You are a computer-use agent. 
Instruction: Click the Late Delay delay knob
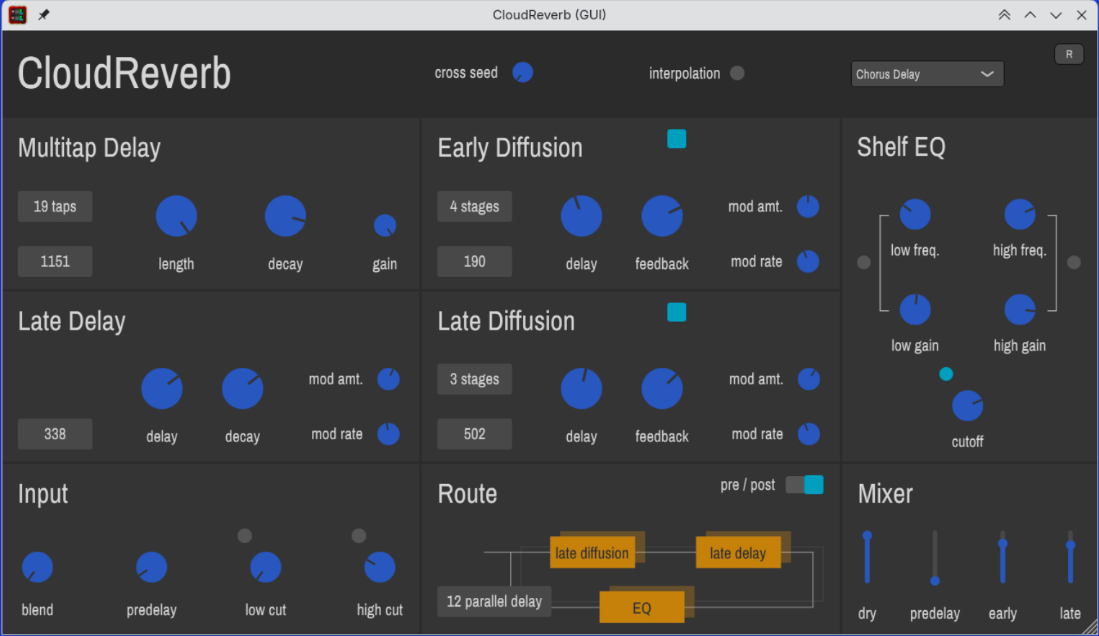(162, 388)
